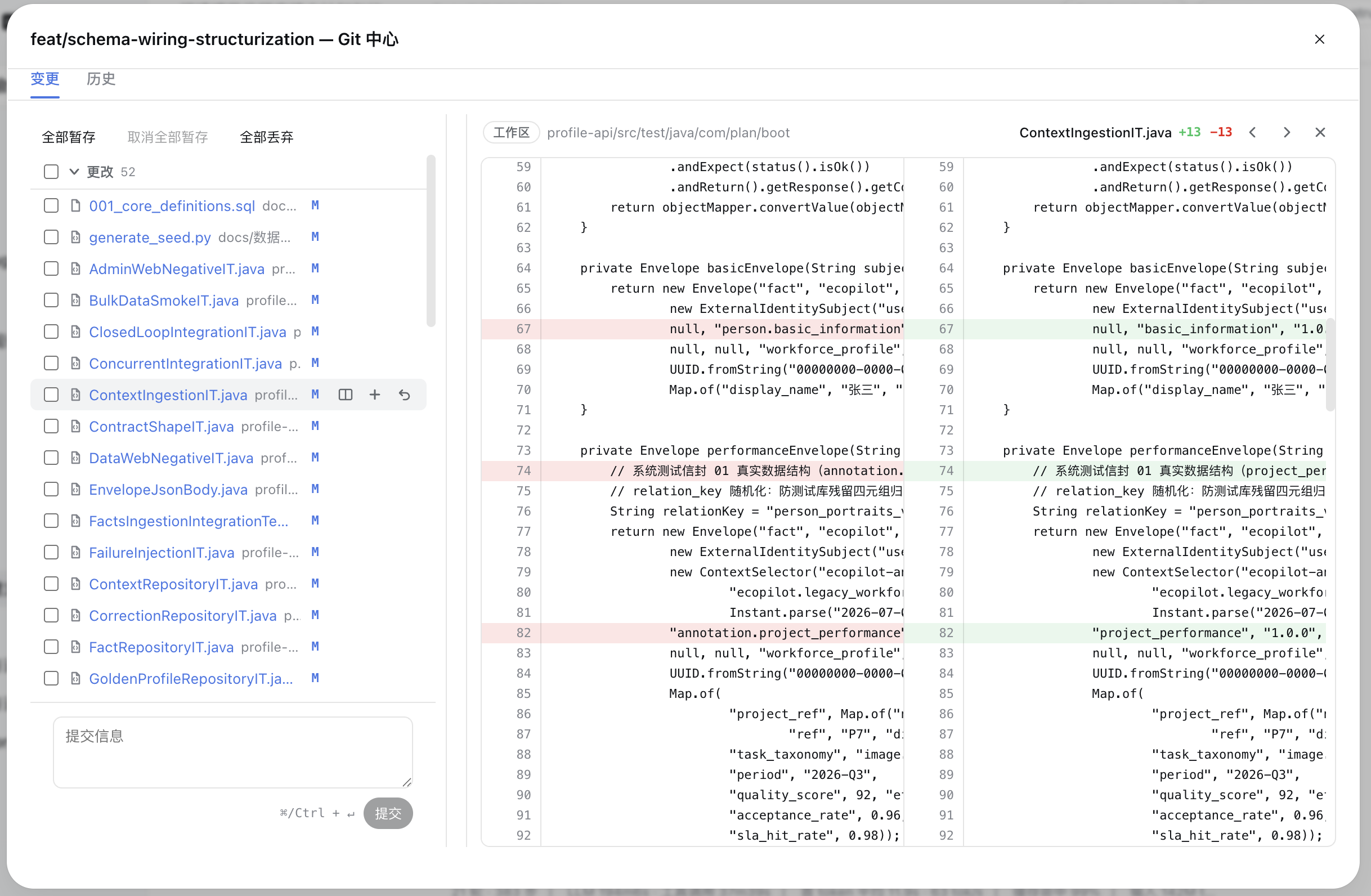Click file icon of FactsIngestionIntegrationTest
The image size is (1371, 896).
click(x=75, y=521)
